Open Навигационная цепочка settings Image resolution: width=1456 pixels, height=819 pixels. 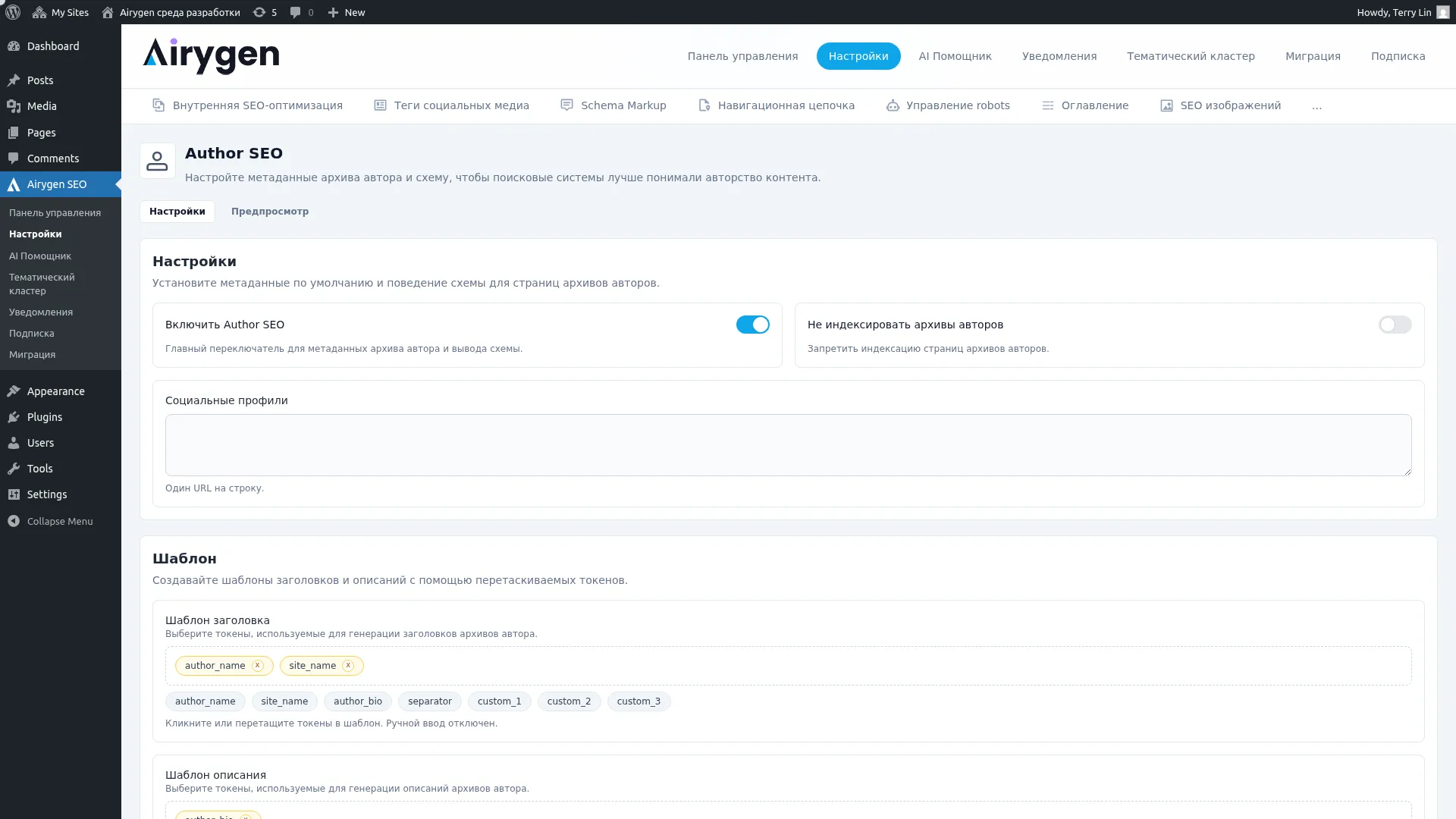(777, 105)
